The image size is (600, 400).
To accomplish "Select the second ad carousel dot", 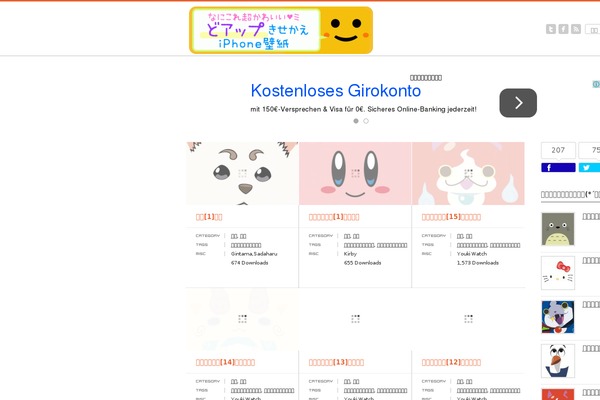I will (x=366, y=121).
